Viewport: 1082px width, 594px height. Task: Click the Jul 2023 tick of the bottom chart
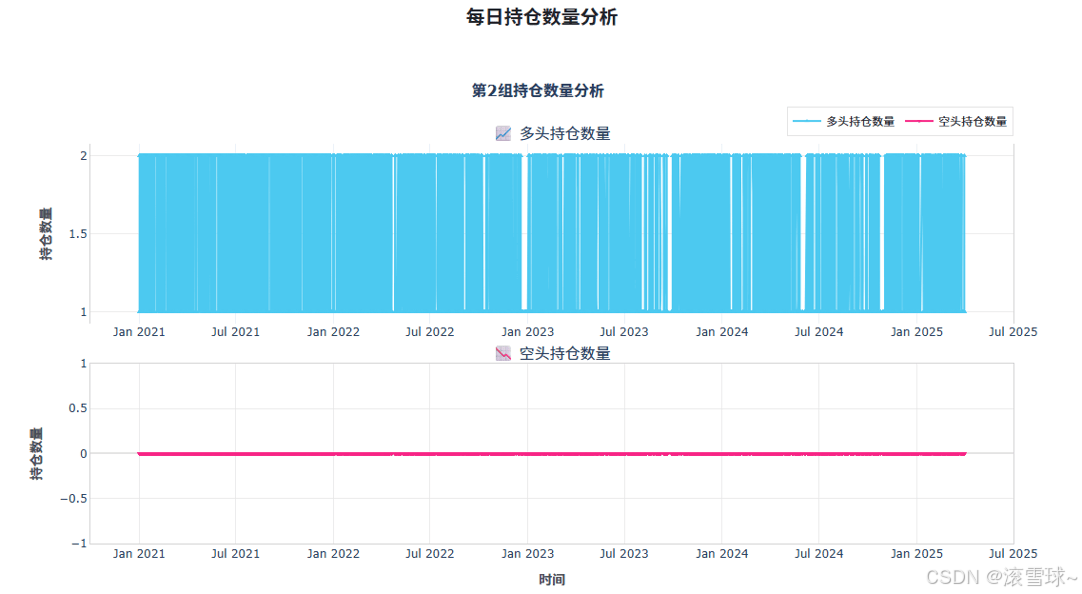click(x=624, y=554)
